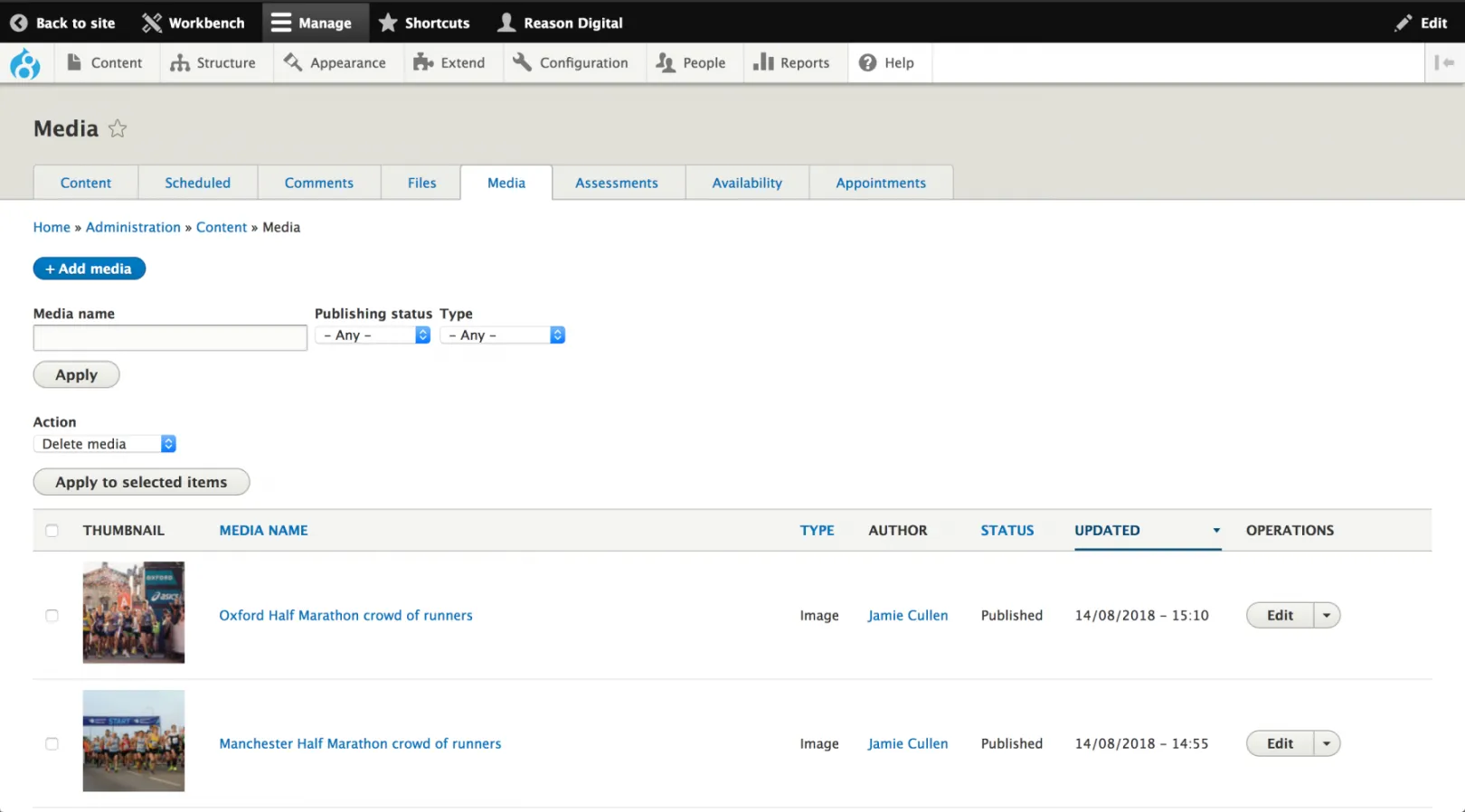The image size is (1465, 812).
Task: Open Workbench via its tools icon
Action: coord(151,23)
